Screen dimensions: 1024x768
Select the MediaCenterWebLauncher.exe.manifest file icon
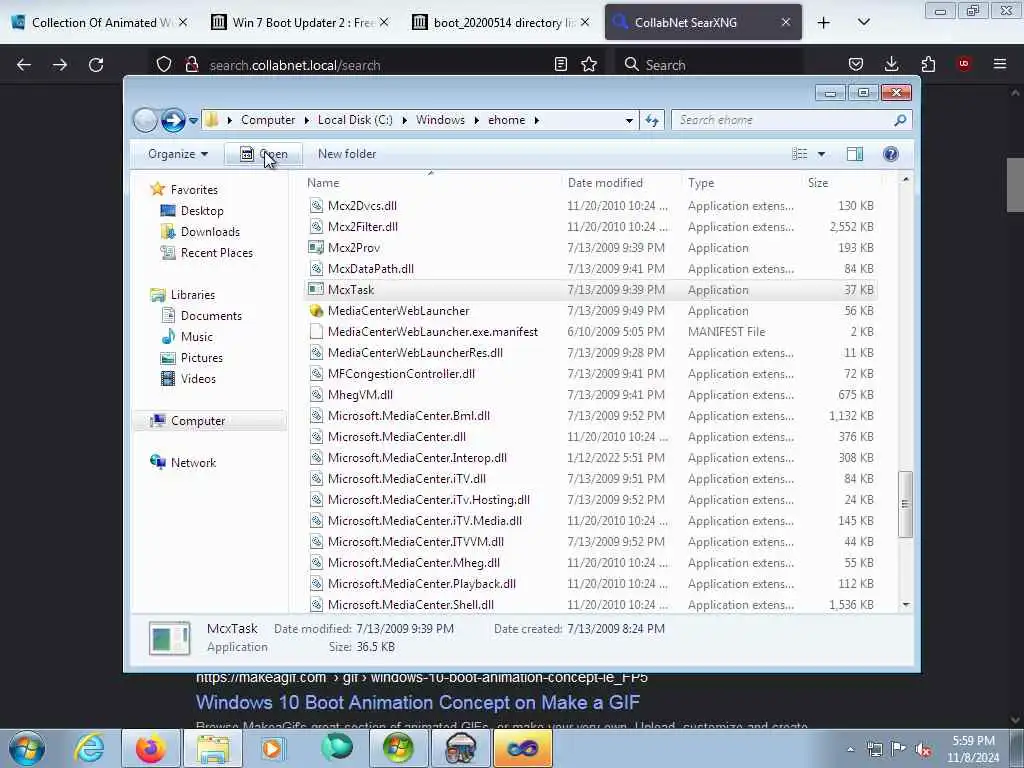316,332
